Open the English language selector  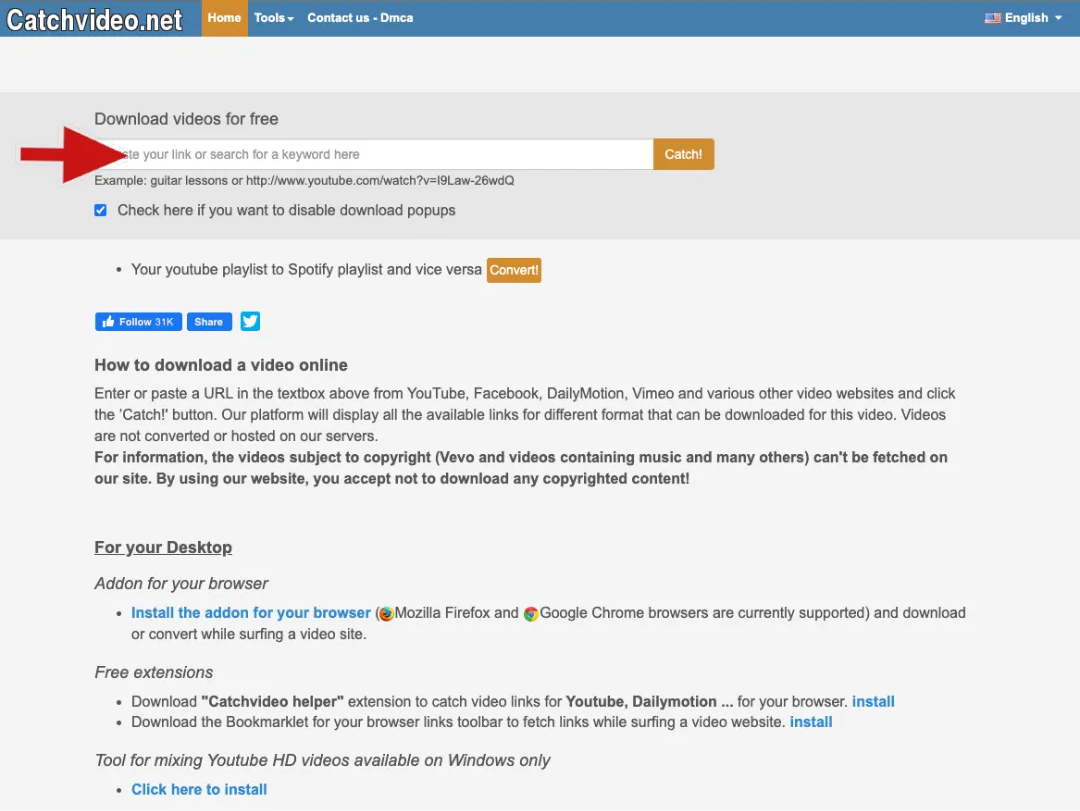(x=1024, y=18)
